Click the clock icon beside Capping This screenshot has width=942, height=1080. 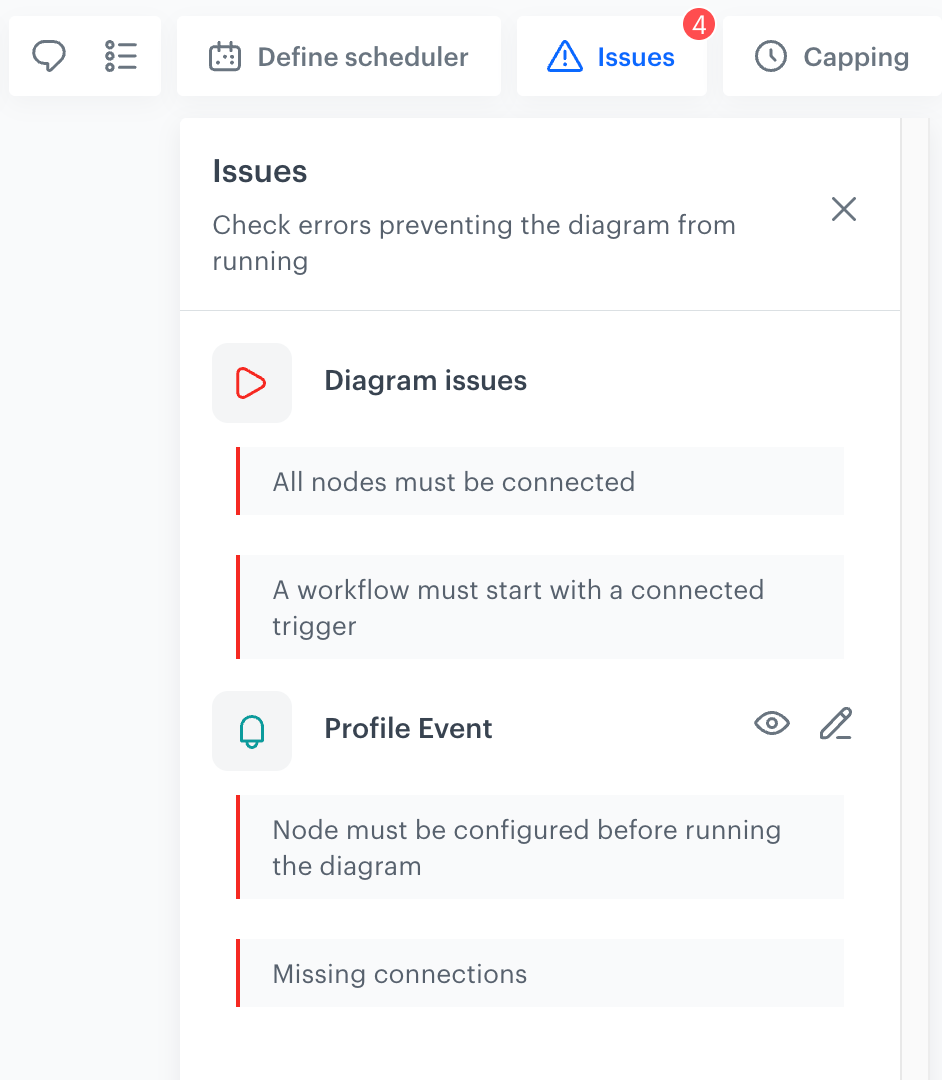[x=770, y=57]
